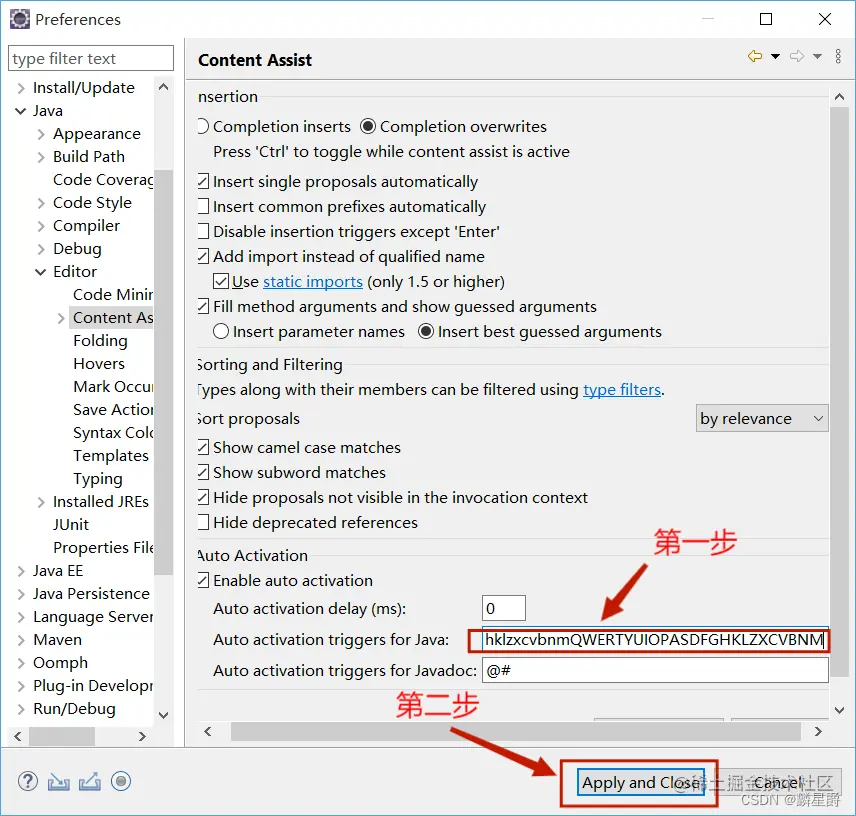
Task: Expand the Compiler tree node
Action: 41,226
